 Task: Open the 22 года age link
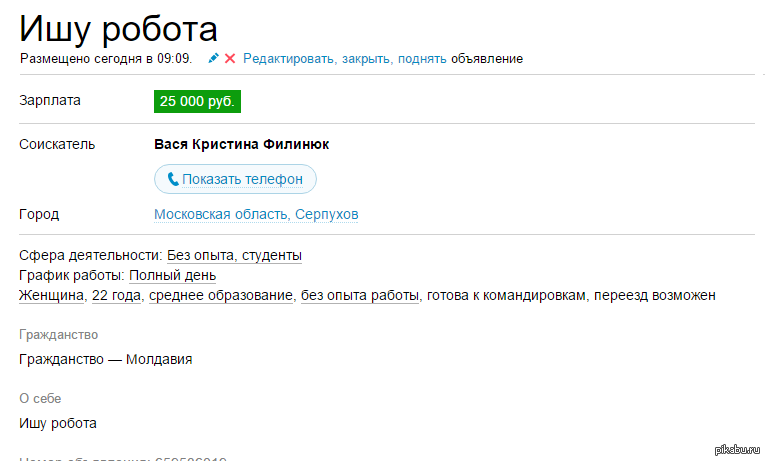117,295
